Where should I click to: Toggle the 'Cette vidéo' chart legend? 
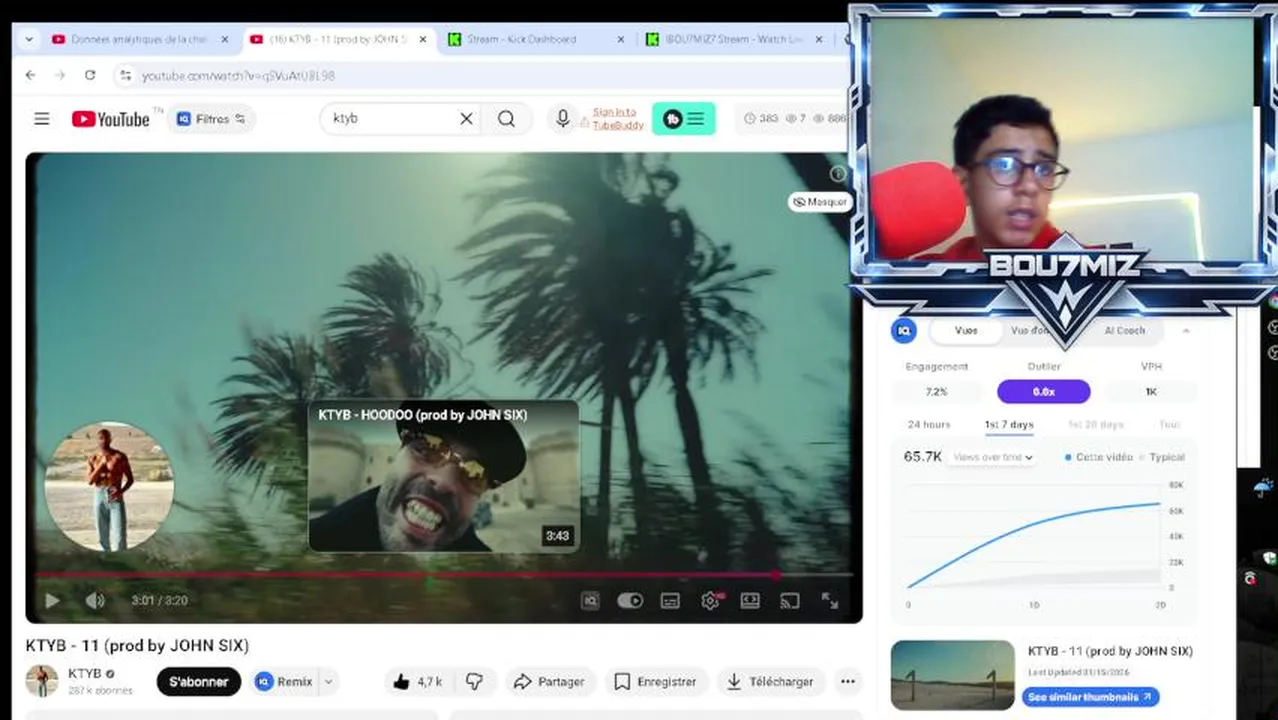pyautogui.click(x=1099, y=457)
